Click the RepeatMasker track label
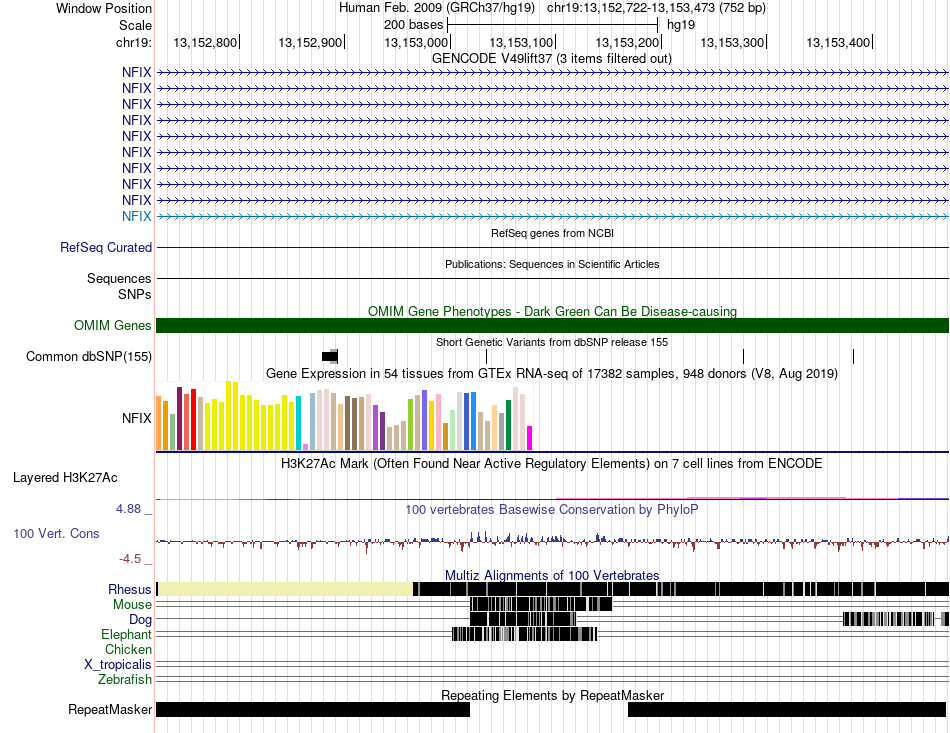 coord(110,709)
